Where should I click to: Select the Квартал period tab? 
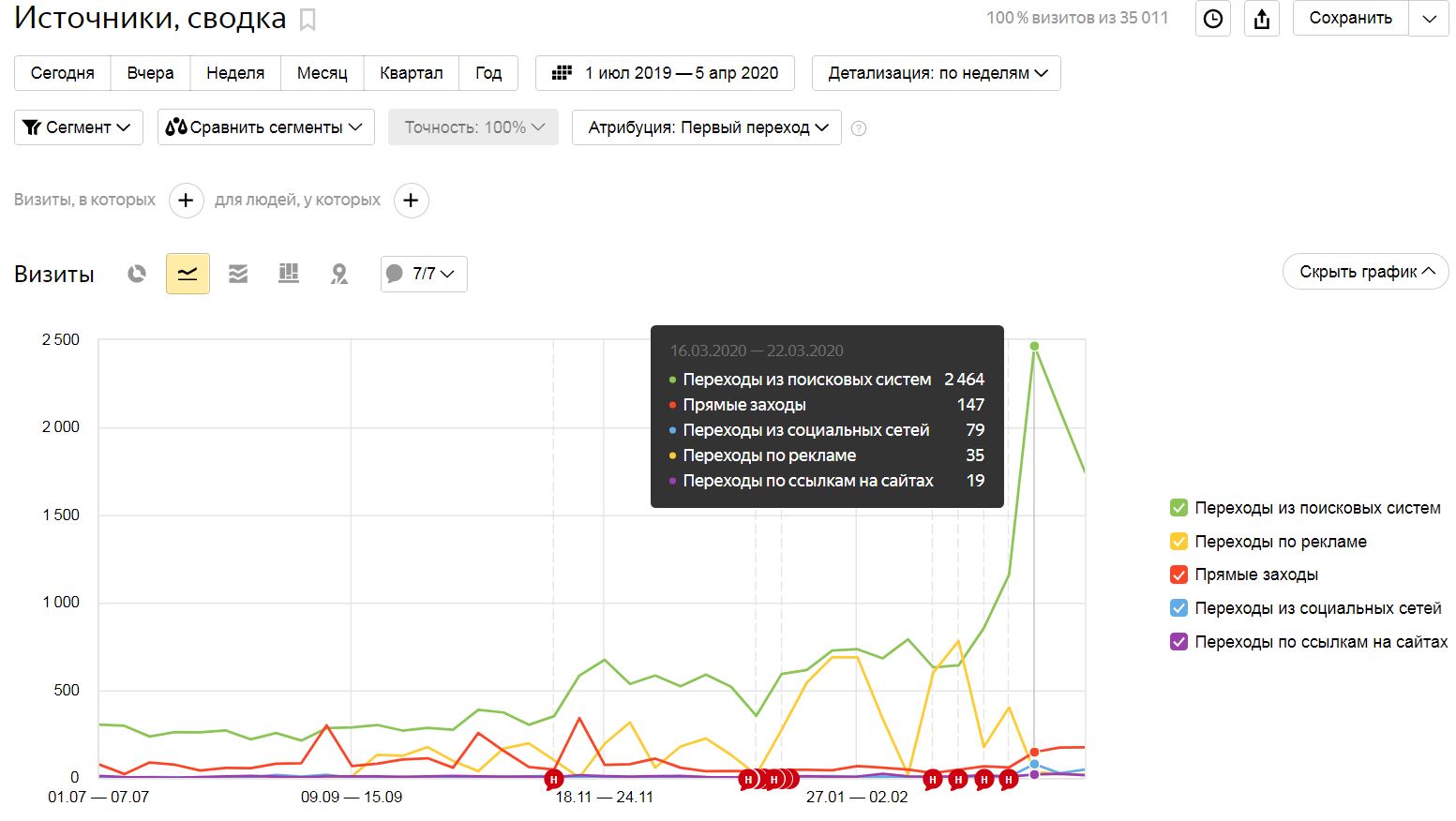411,73
